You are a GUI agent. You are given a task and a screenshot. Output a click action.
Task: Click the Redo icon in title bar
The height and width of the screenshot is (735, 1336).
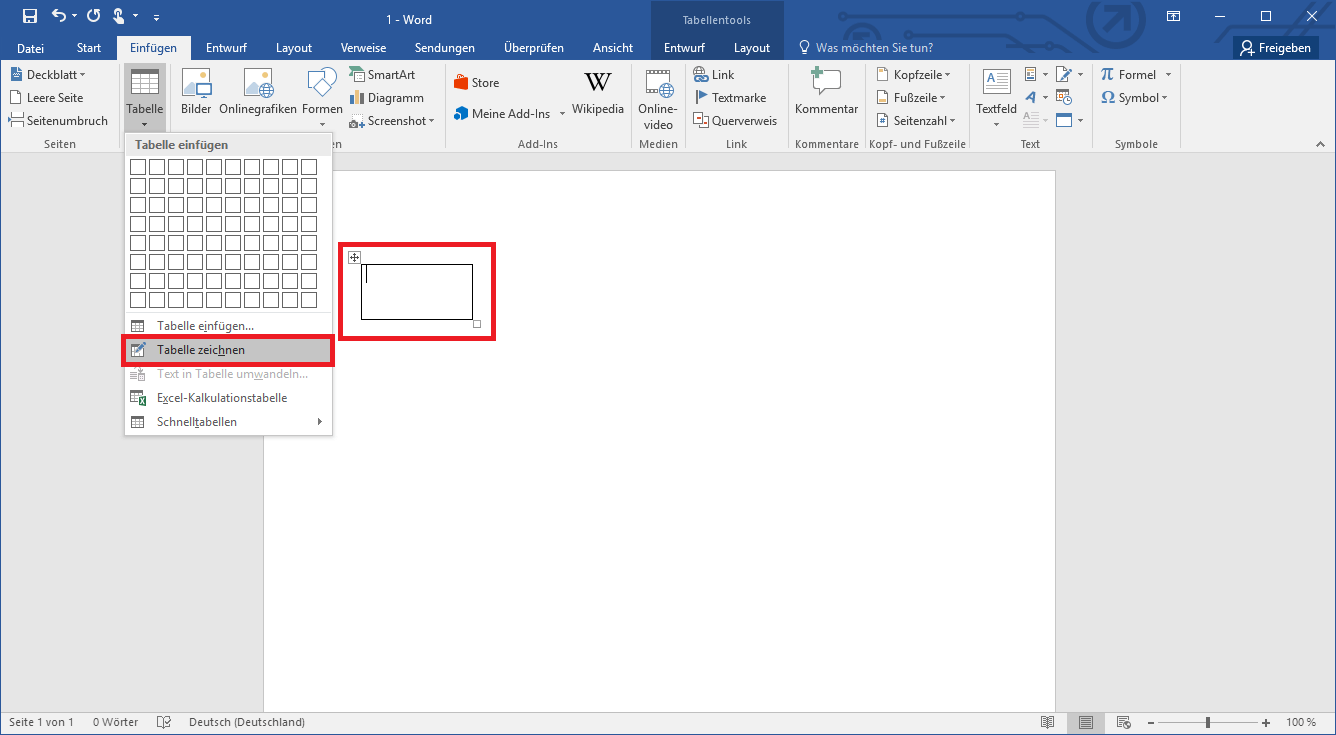pos(94,16)
